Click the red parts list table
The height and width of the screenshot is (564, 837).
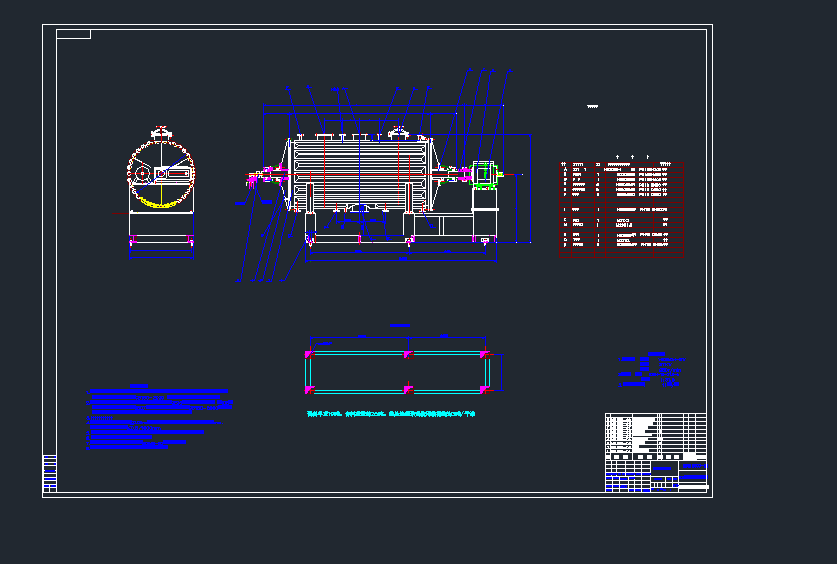point(621,207)
